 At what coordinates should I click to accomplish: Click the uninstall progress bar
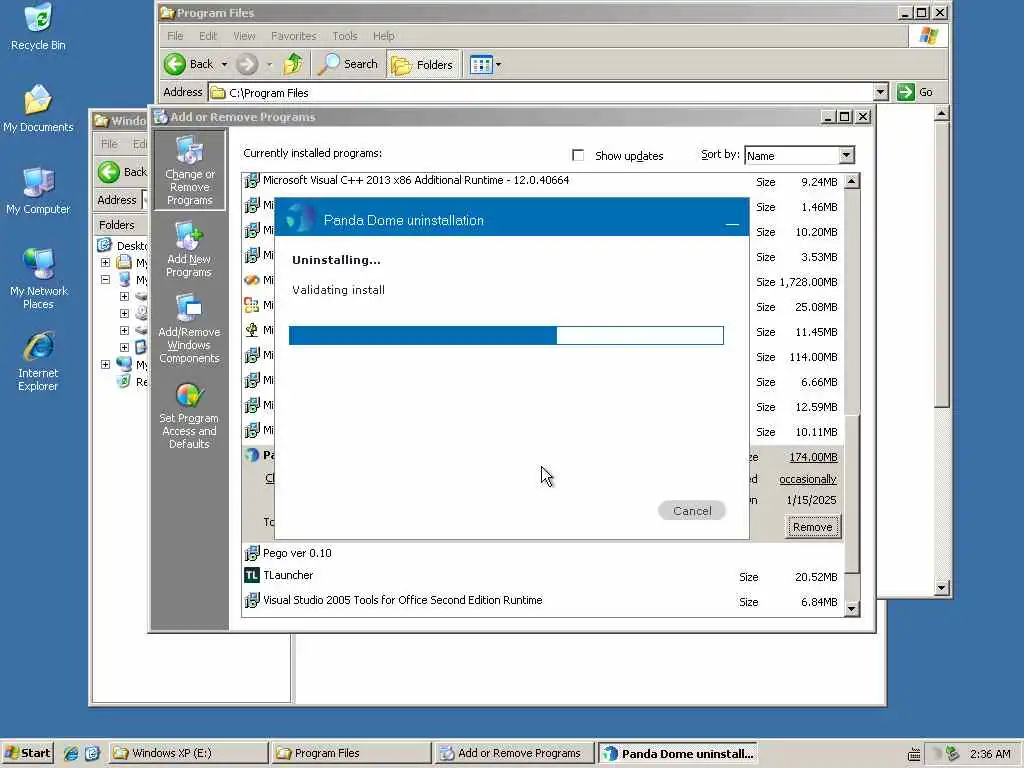[506, 335]
